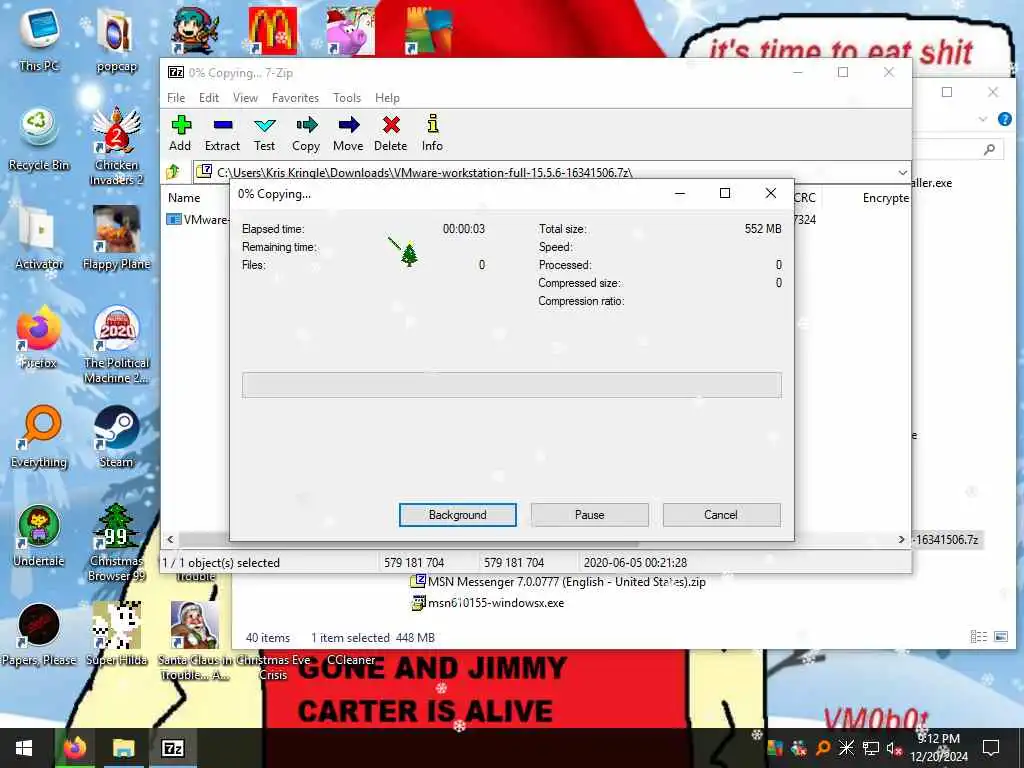The image size is (1024, 768).
Task: Open The Political Machine 2020 shortcut
Action: tap(116, 345)
